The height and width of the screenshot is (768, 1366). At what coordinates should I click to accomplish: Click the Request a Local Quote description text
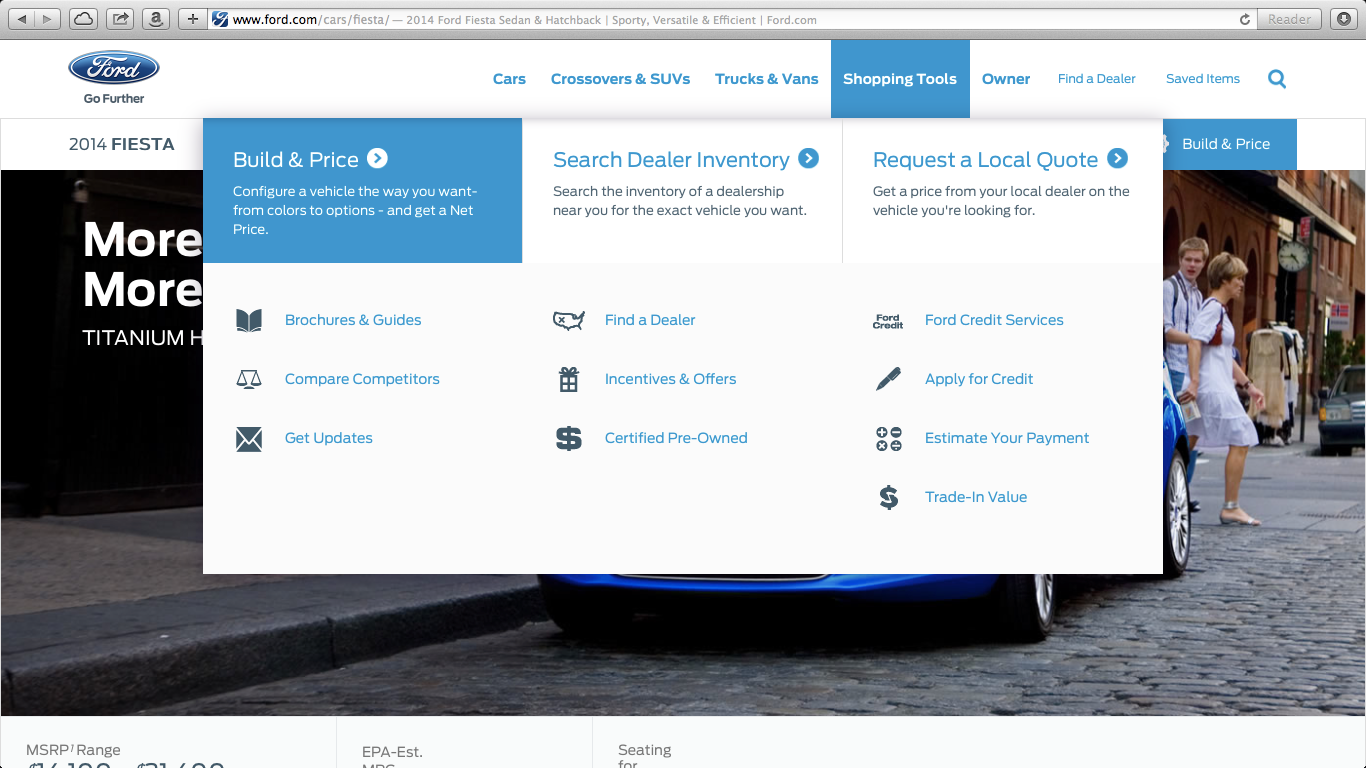pyautogui.click(x=1001, y=201)
